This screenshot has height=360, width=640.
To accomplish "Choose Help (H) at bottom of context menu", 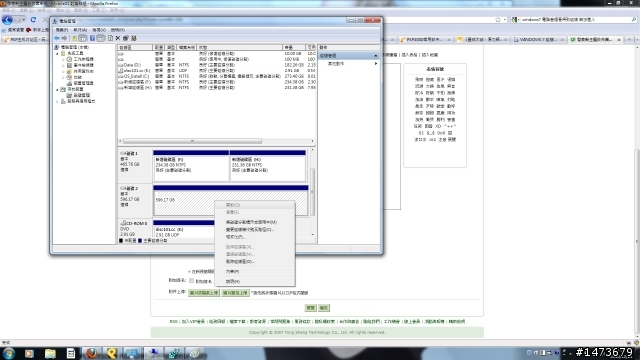I will 255,281.
